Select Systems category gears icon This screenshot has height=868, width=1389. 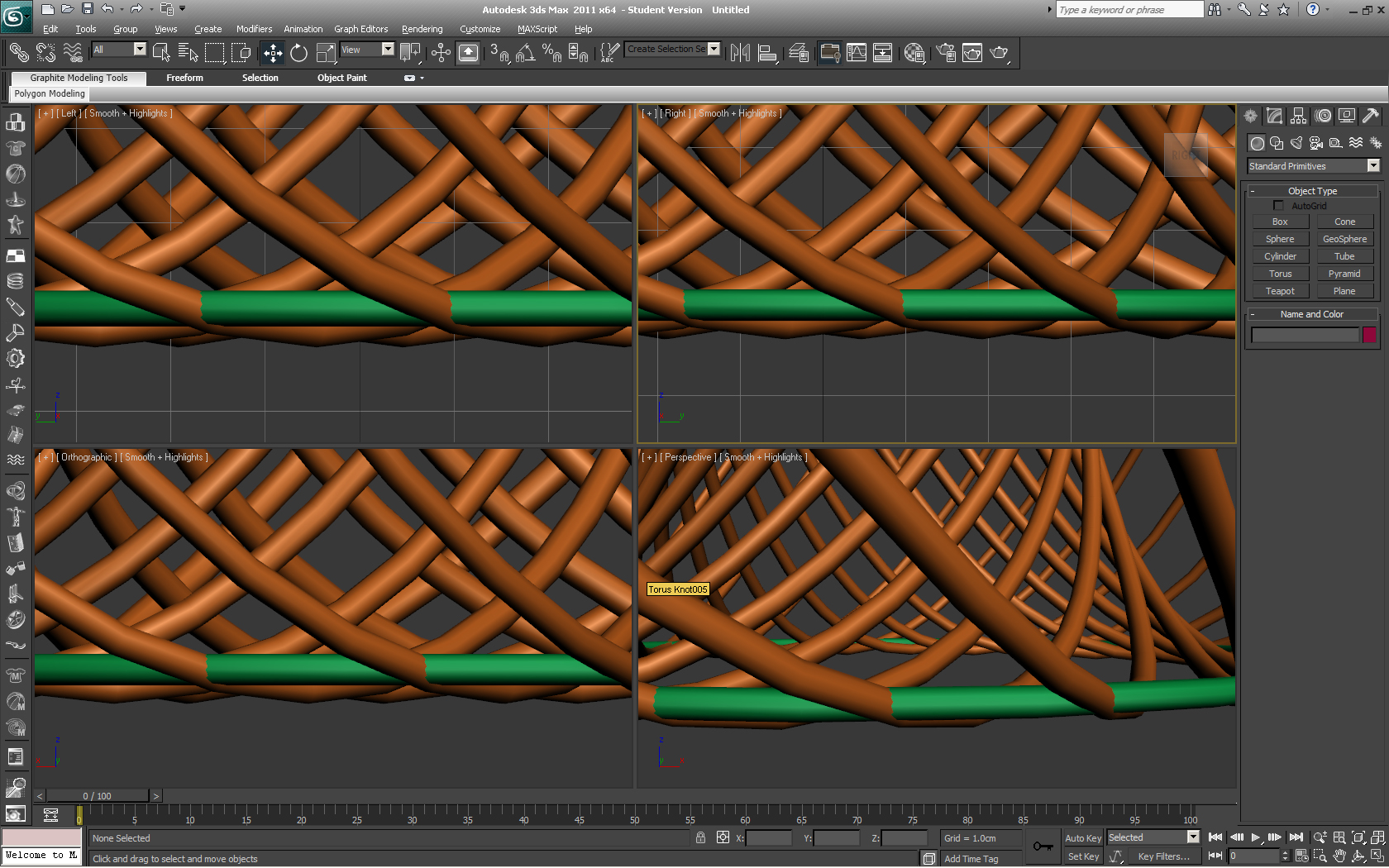[x=1376, y=143]
